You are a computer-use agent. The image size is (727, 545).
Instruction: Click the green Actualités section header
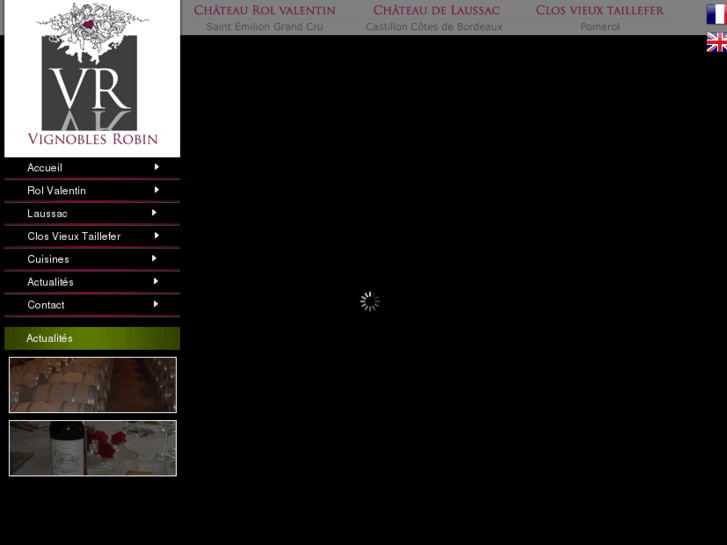click(92, 338)
